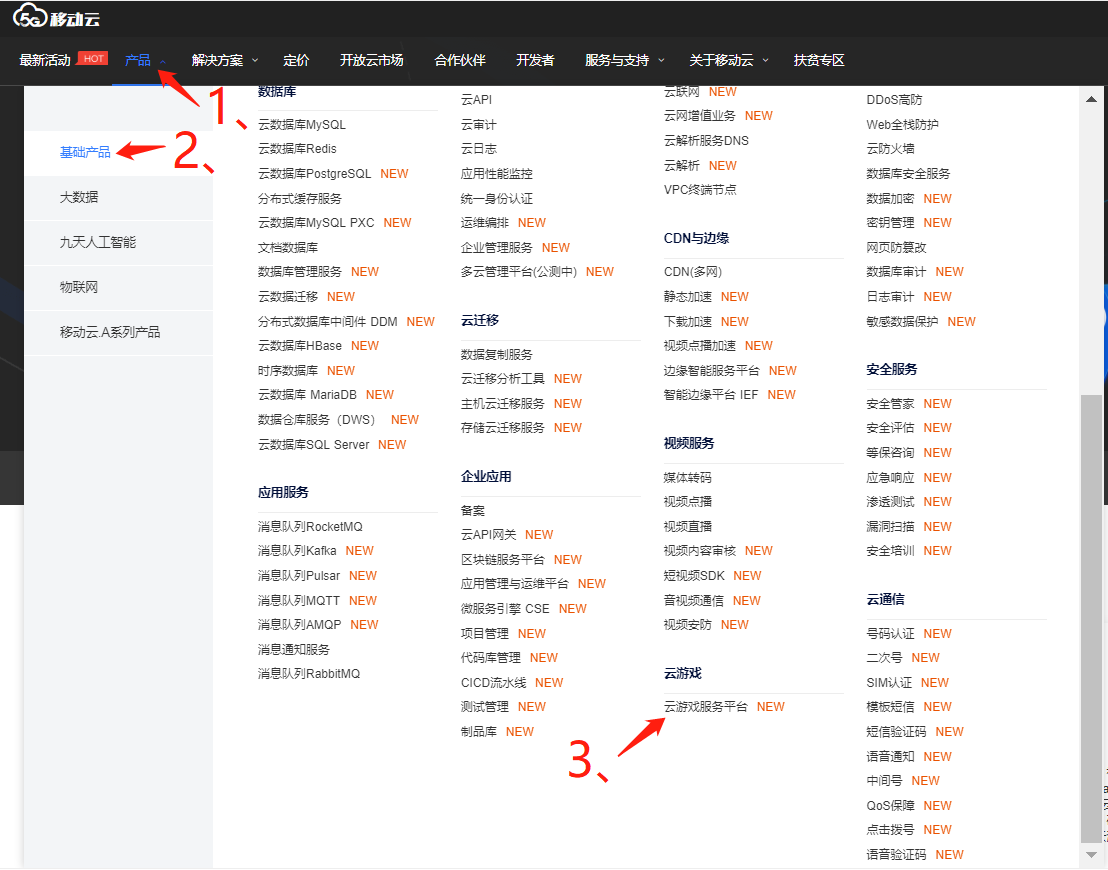Image resolution: width=1108 pixels, height=870 pixels.
Task: Open the 备案 link
Action: [473, 510]
